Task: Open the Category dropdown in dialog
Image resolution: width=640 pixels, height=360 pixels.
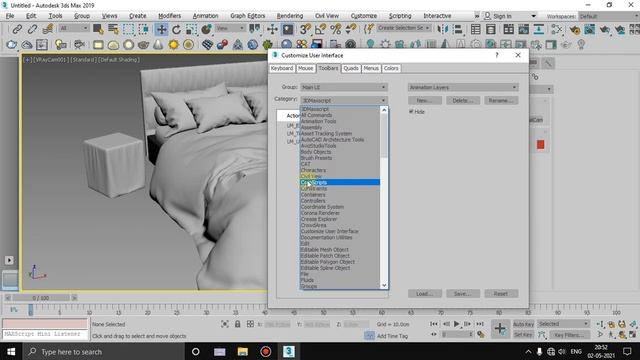Action: [x=344, y=100]
